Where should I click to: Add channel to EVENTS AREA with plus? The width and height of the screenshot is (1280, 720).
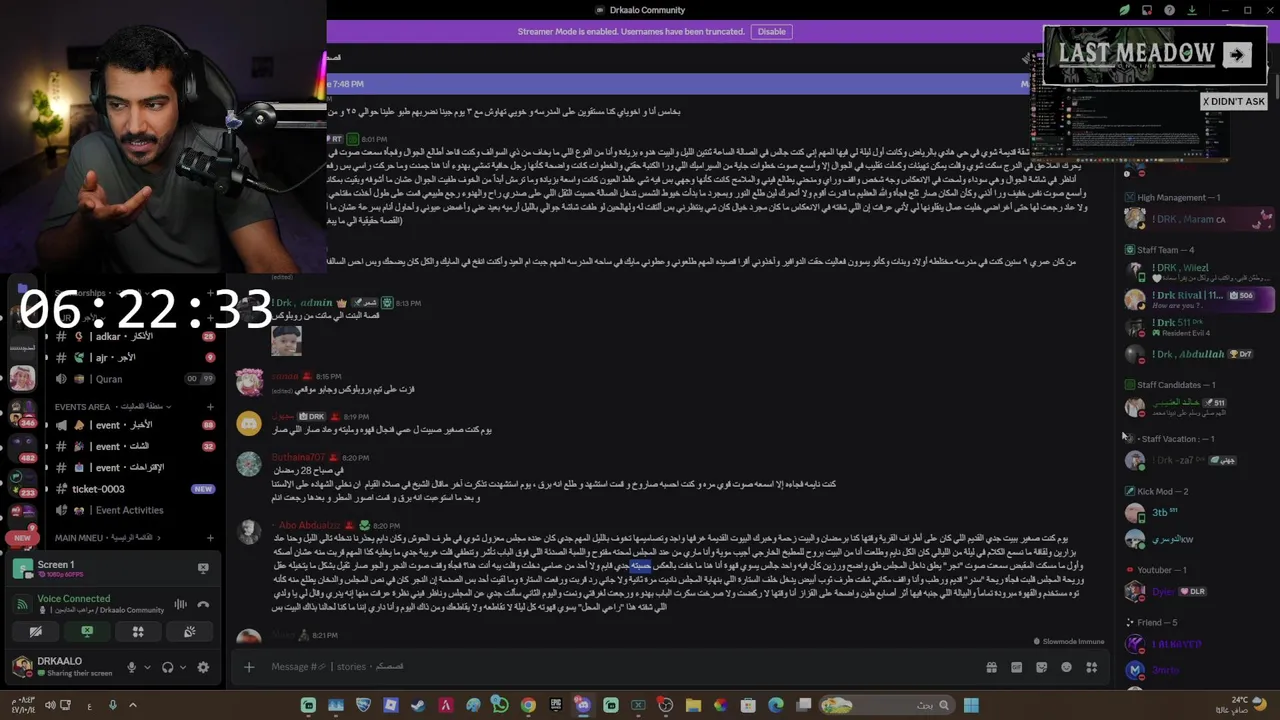coord(210,407)
